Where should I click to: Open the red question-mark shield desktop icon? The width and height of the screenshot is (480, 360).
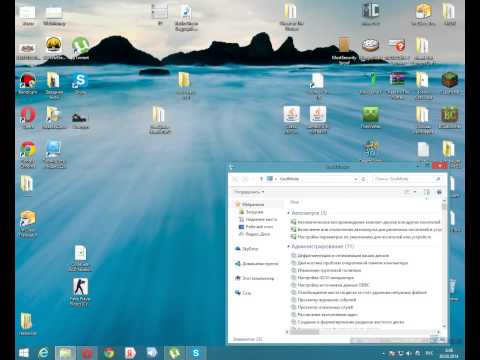pos(397,47)
